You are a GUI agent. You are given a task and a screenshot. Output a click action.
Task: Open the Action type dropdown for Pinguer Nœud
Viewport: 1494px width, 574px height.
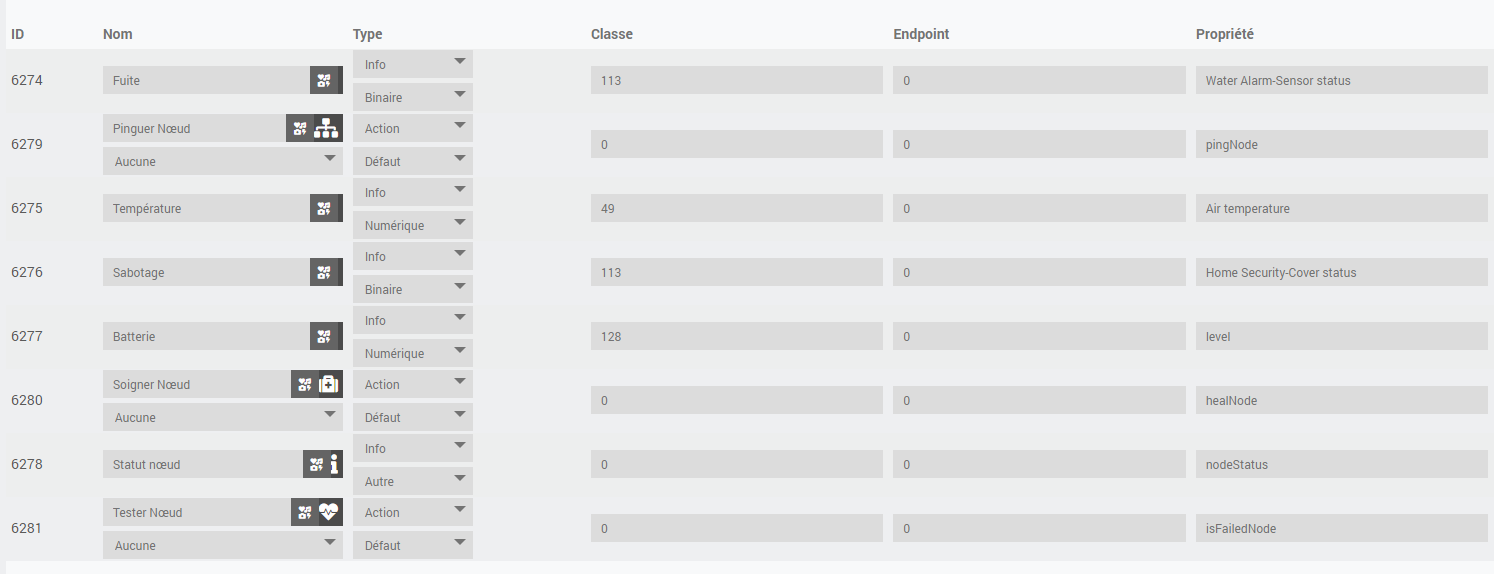pos(413,128)
